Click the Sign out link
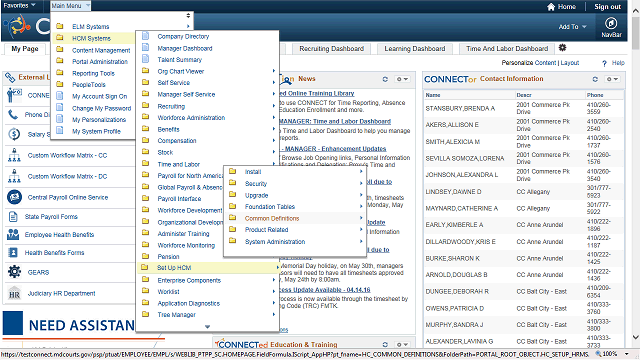This screenshot has width=640, height=360. coord(607,7)
